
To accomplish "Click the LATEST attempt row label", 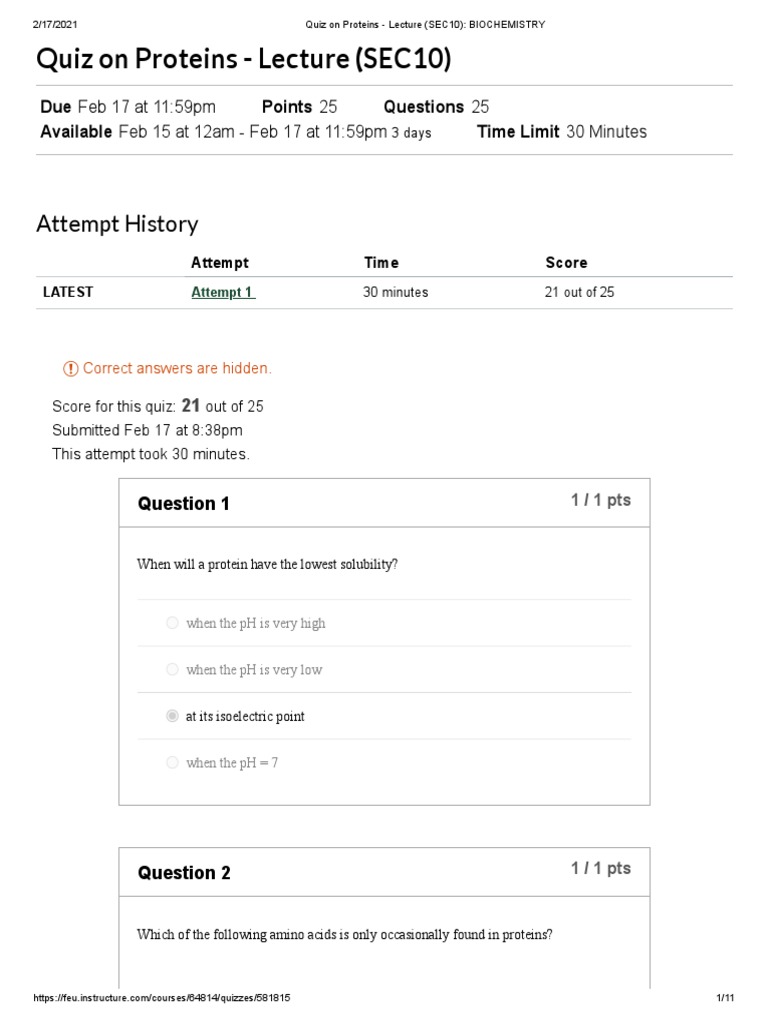I will (x=68, y=293).
